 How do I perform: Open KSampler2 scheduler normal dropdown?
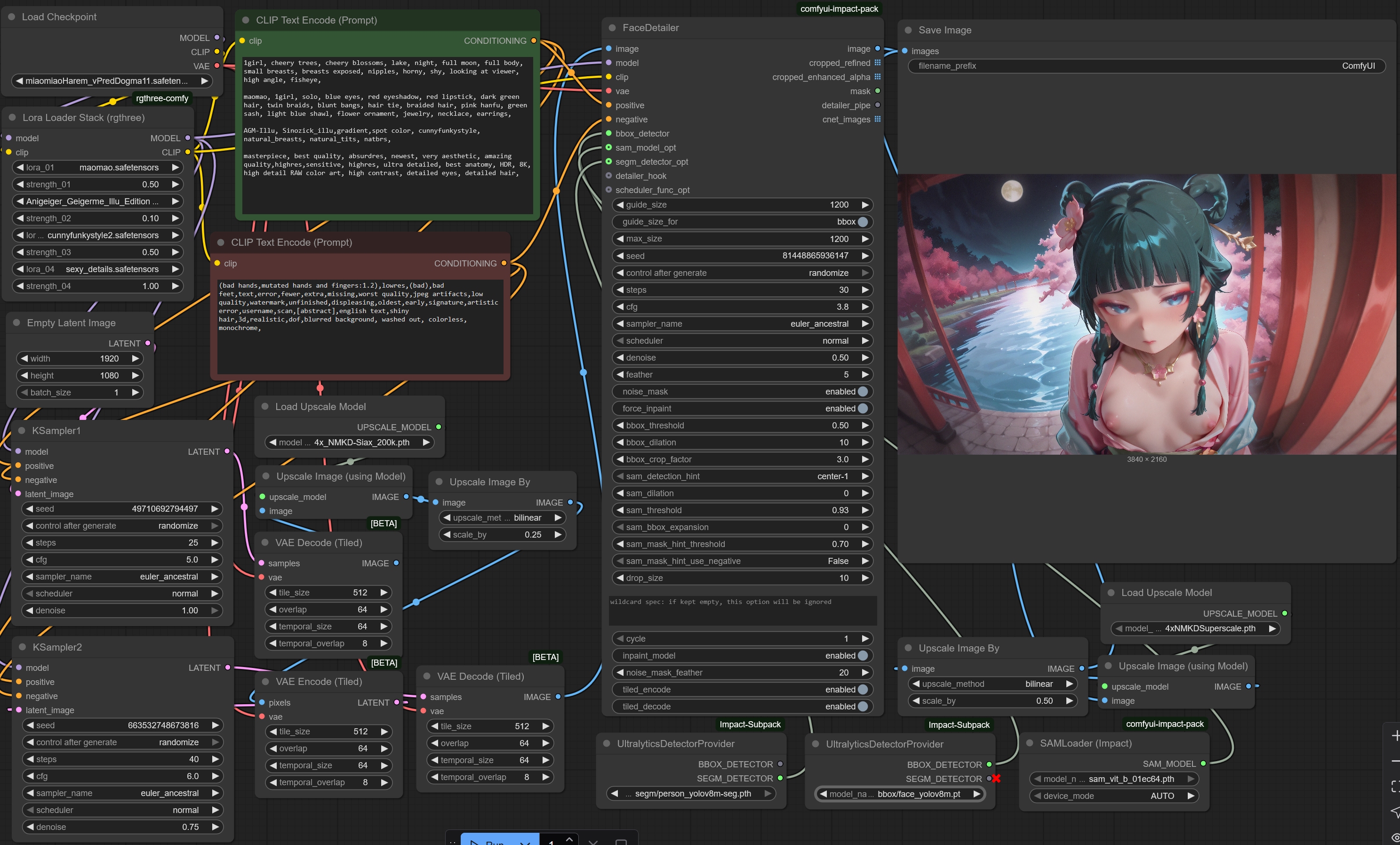click(123, 810)
